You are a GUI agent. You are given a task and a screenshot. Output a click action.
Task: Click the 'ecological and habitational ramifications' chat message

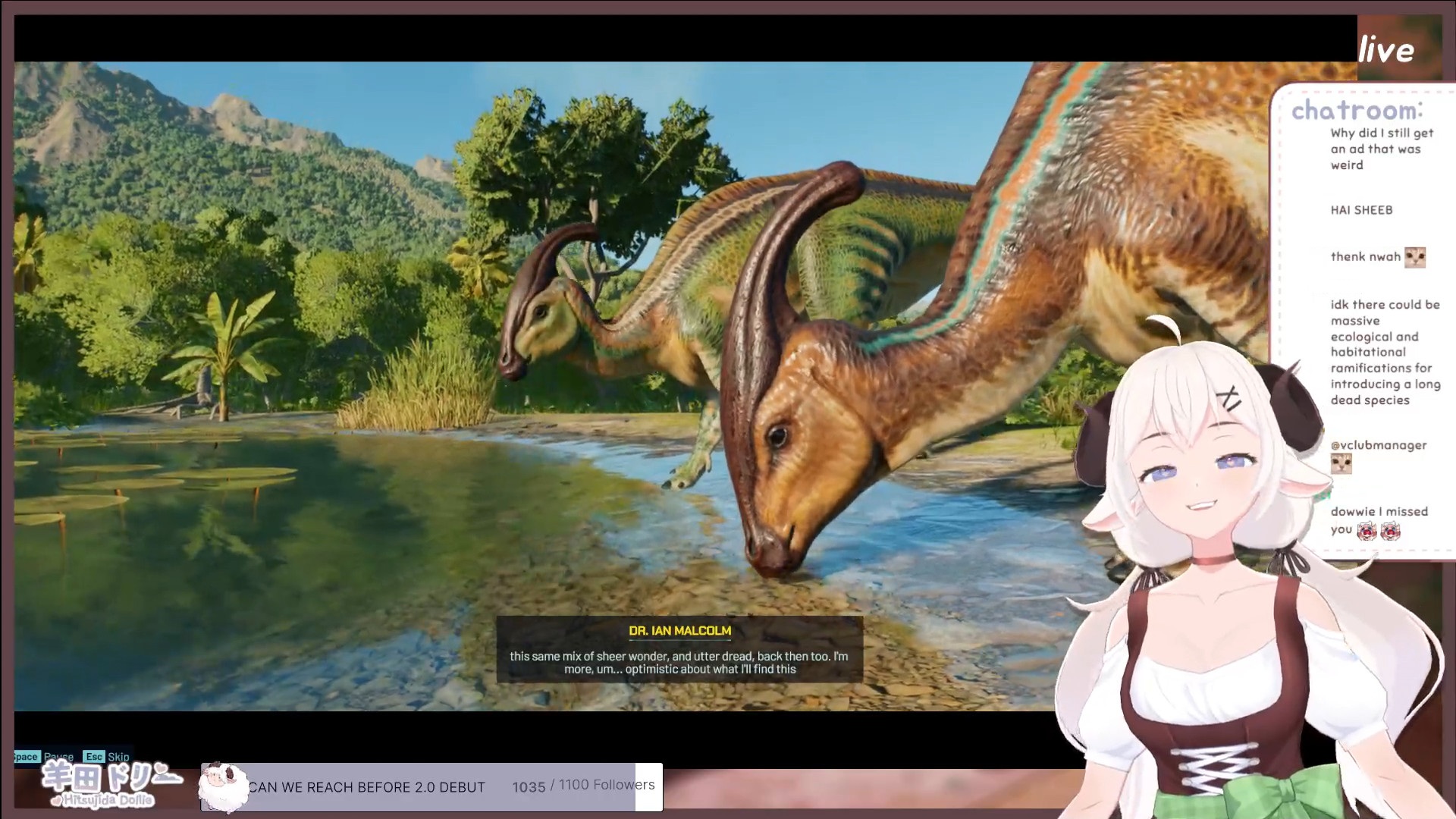pyautogui.click(x=1384, y=352)
